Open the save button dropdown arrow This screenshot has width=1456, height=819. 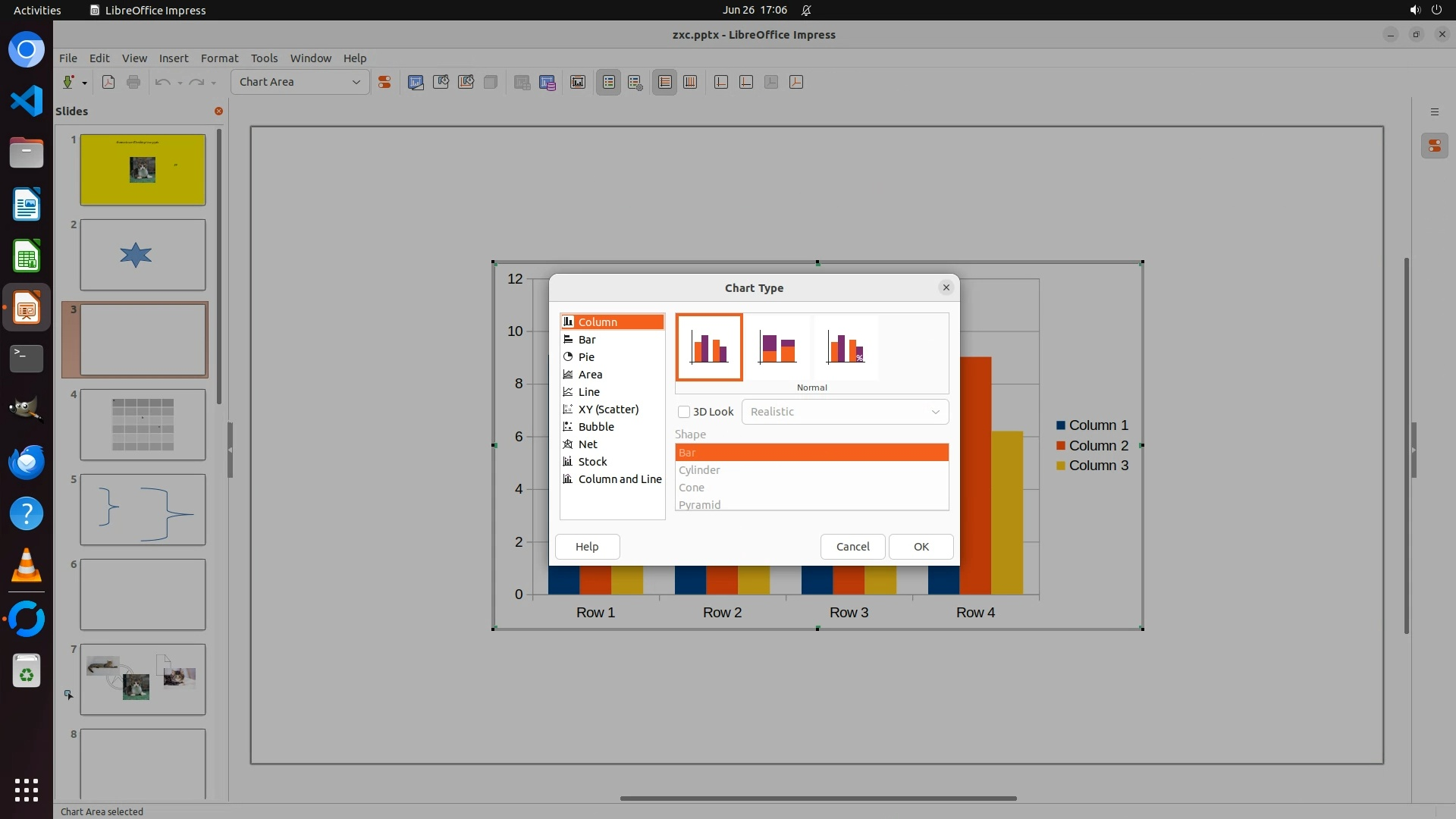pyautogui.click(x=85, y=83)
